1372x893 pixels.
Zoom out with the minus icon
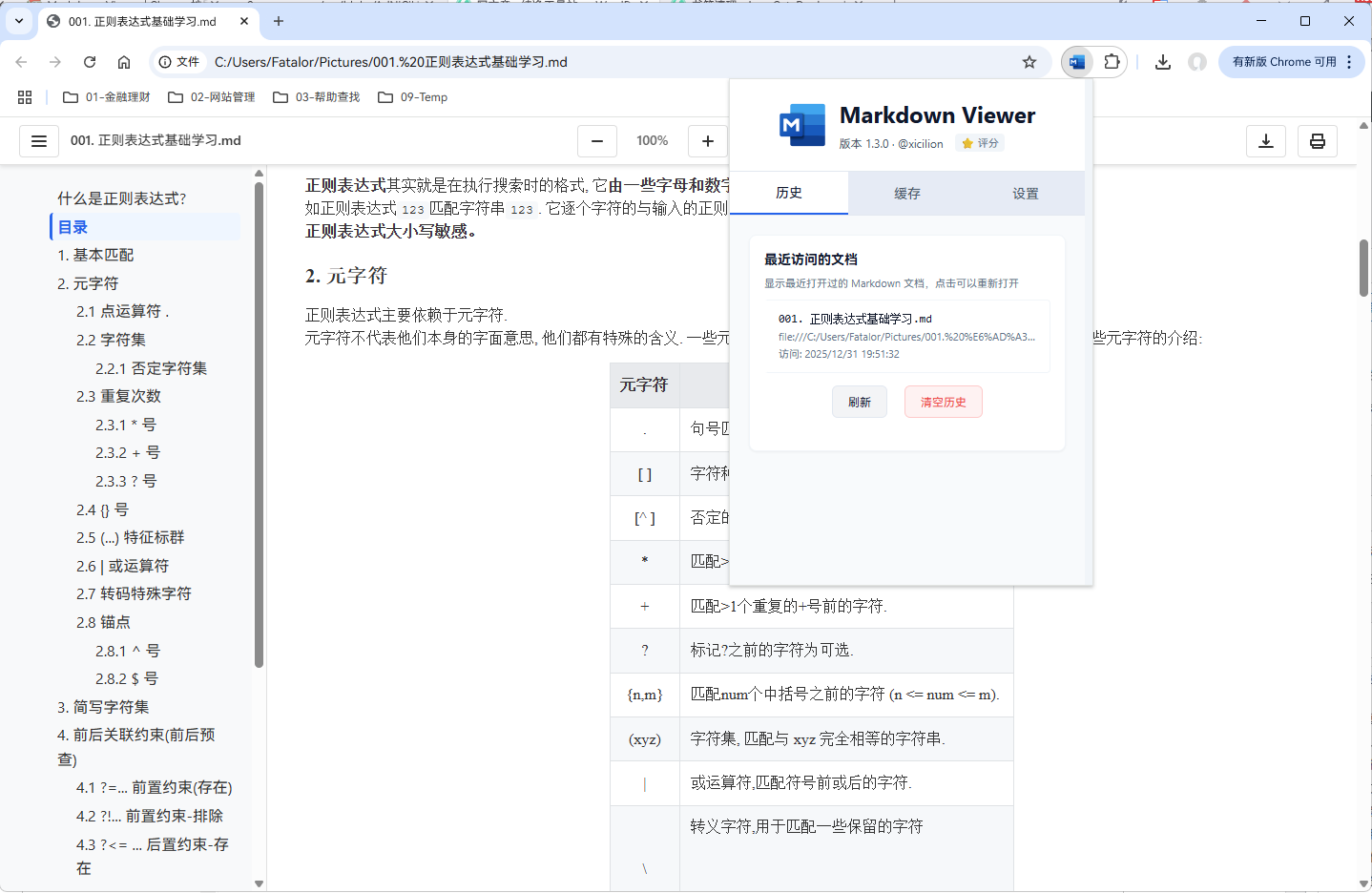596,140
